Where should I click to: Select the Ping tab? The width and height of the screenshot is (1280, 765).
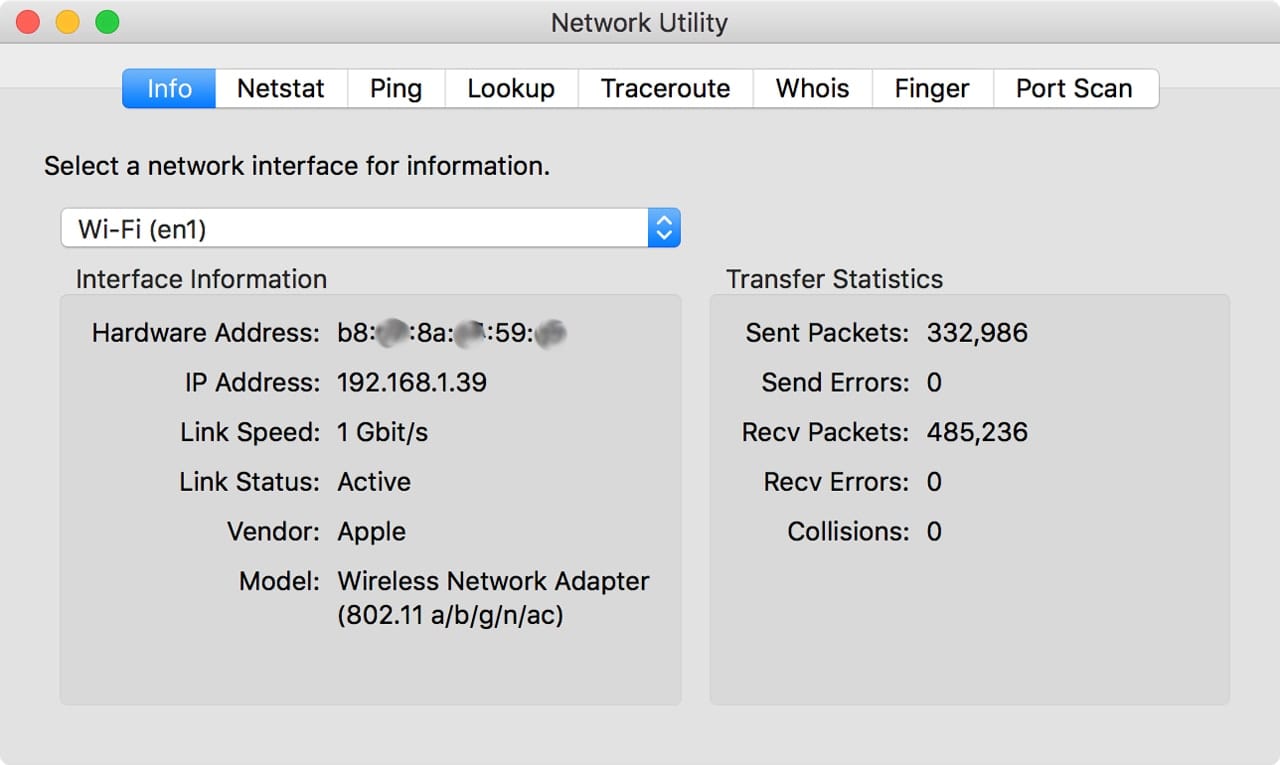point(396,88)
